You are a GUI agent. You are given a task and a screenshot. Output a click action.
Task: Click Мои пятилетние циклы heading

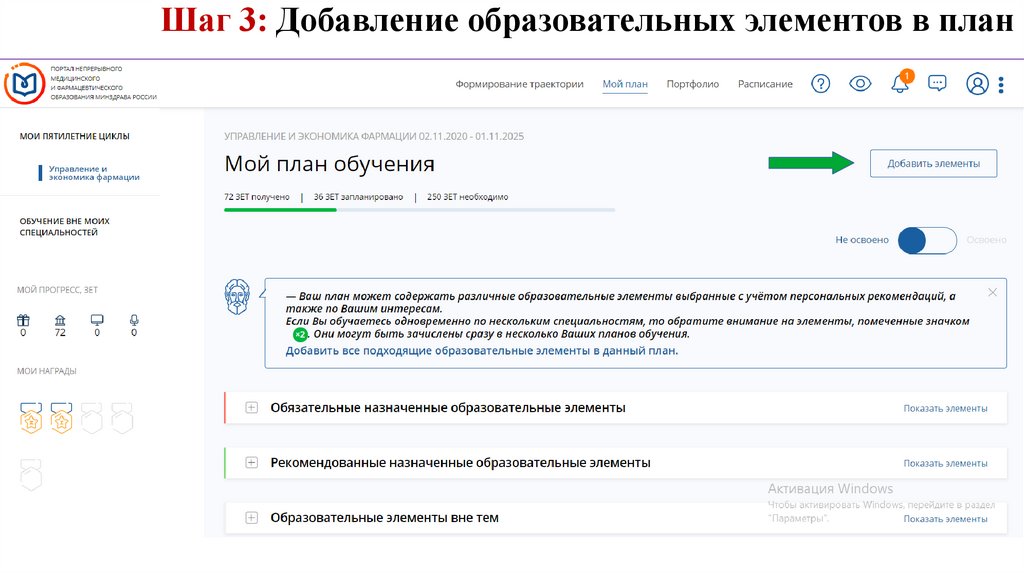[x=74, y=136]
